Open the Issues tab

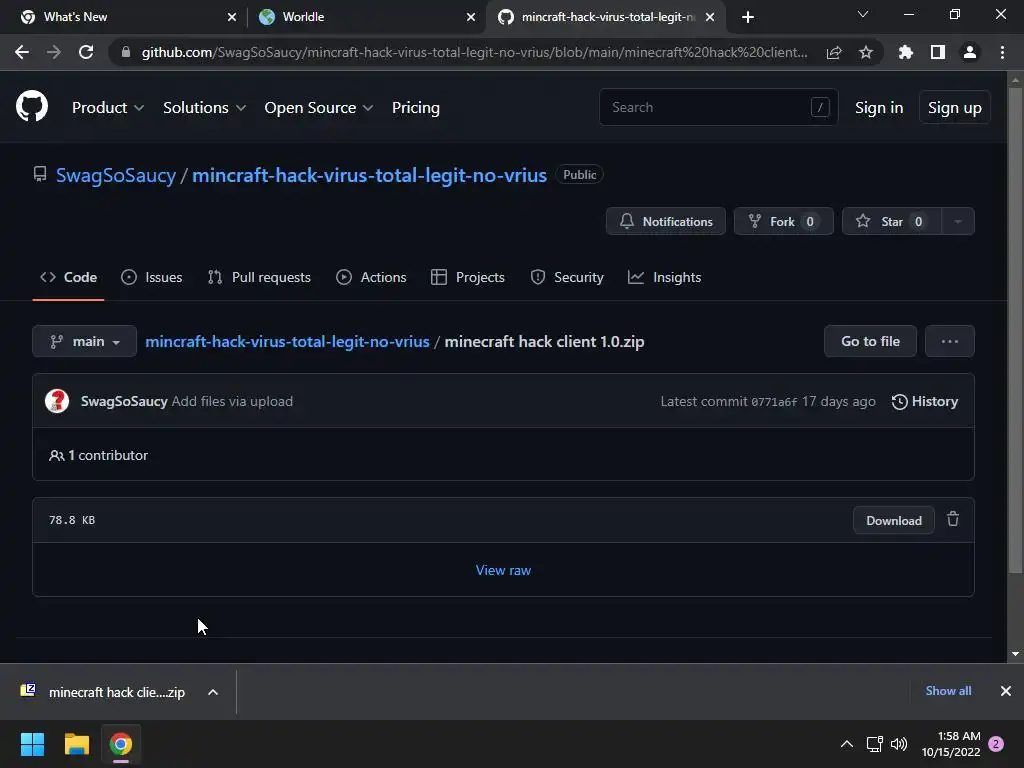click(152, 277)
